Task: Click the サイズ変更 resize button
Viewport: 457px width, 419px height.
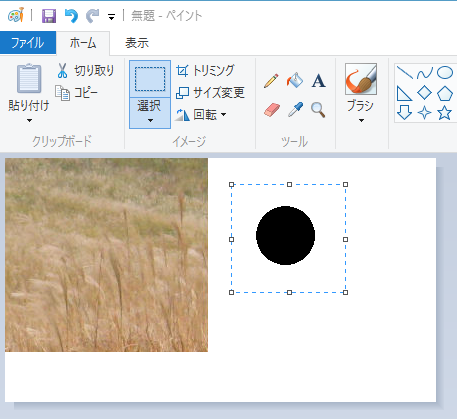Action: 210,93
